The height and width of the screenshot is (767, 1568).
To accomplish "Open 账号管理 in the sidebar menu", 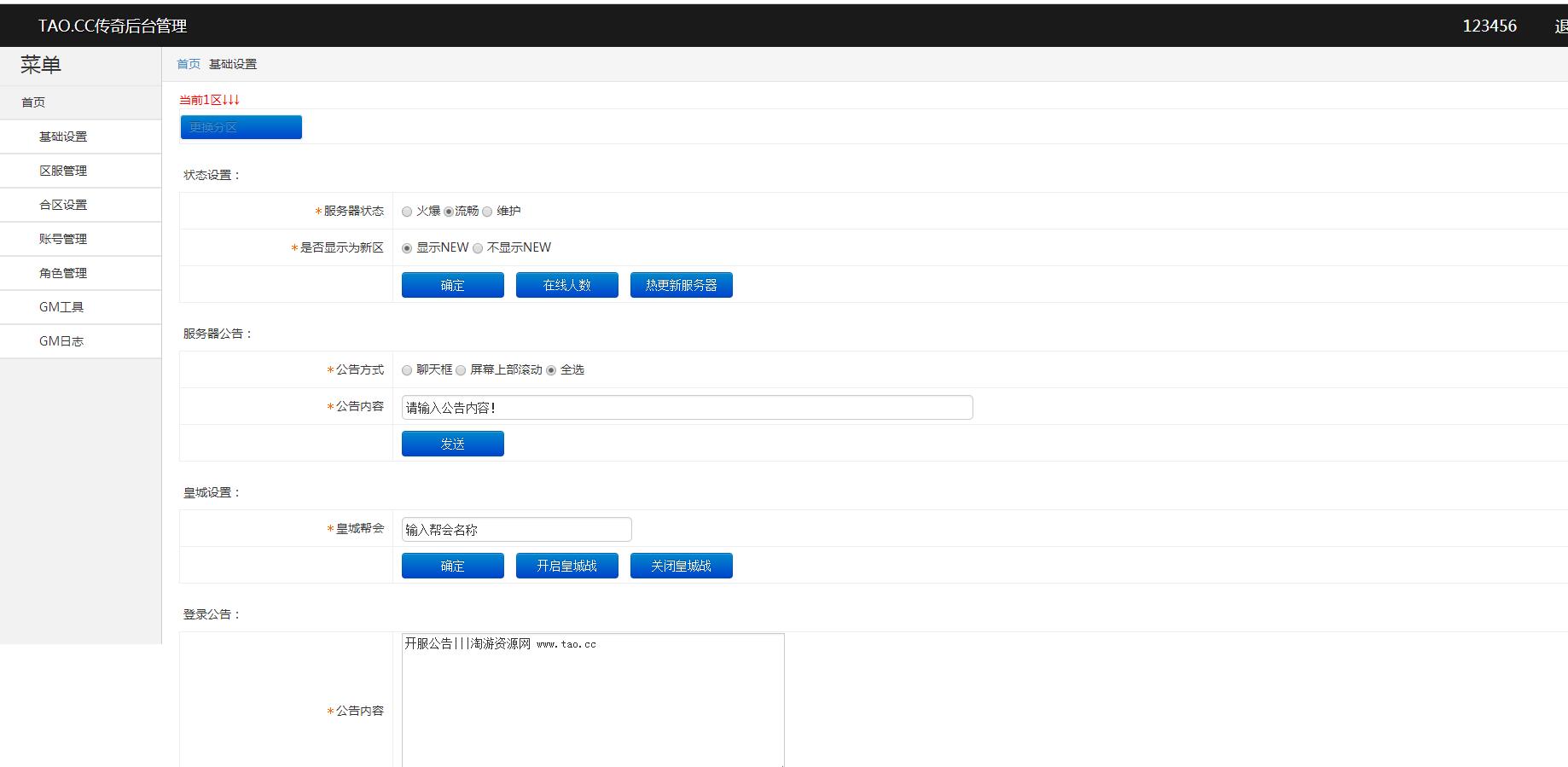I will point(63,239).
